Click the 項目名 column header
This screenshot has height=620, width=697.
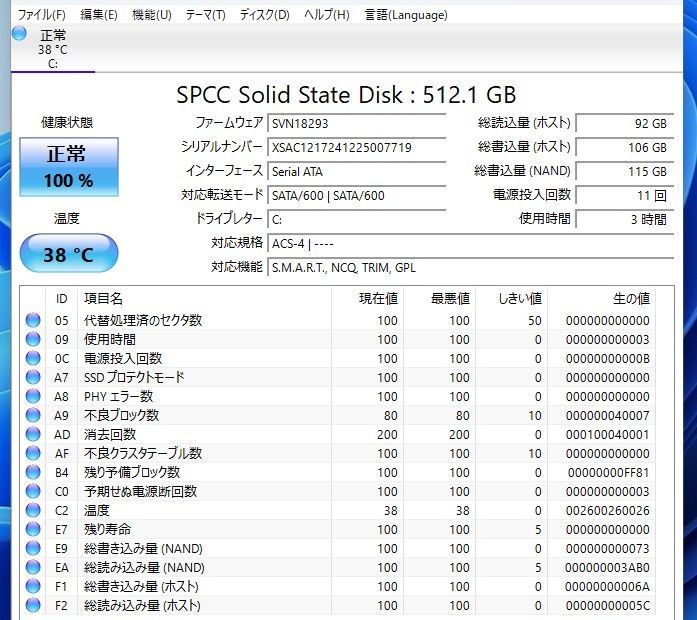tap(204, 298)
